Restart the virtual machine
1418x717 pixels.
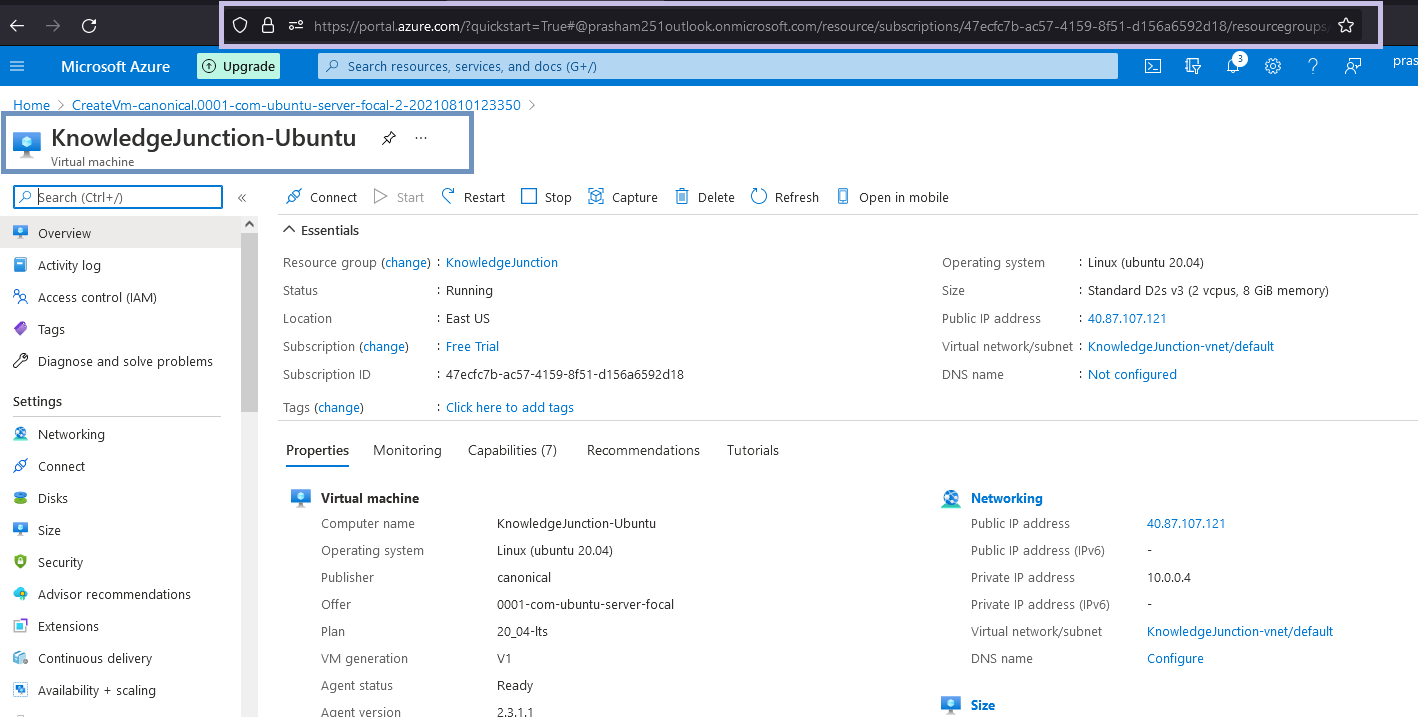[x=473, y=197]
